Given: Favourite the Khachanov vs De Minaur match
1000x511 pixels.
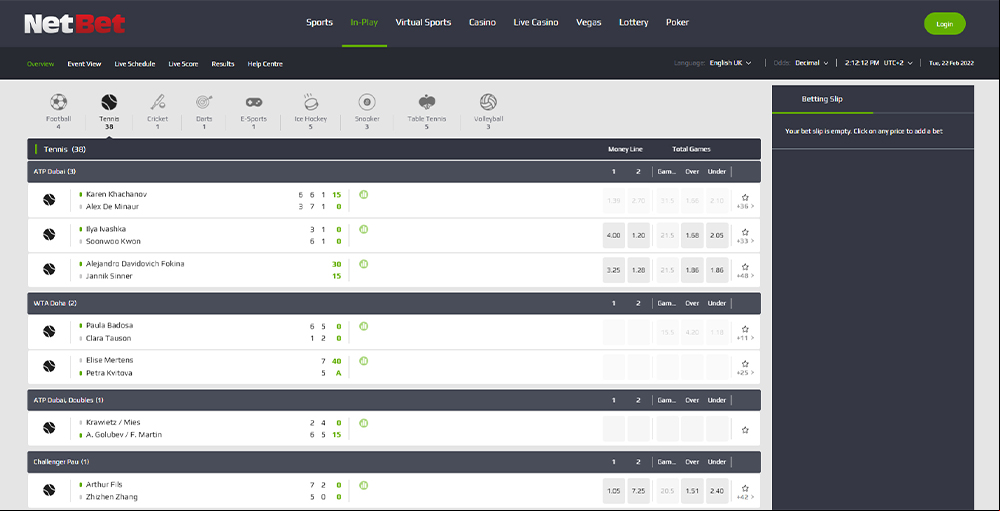Looking at the screenshot, I should pyautogui.click(x=745, y=197).
